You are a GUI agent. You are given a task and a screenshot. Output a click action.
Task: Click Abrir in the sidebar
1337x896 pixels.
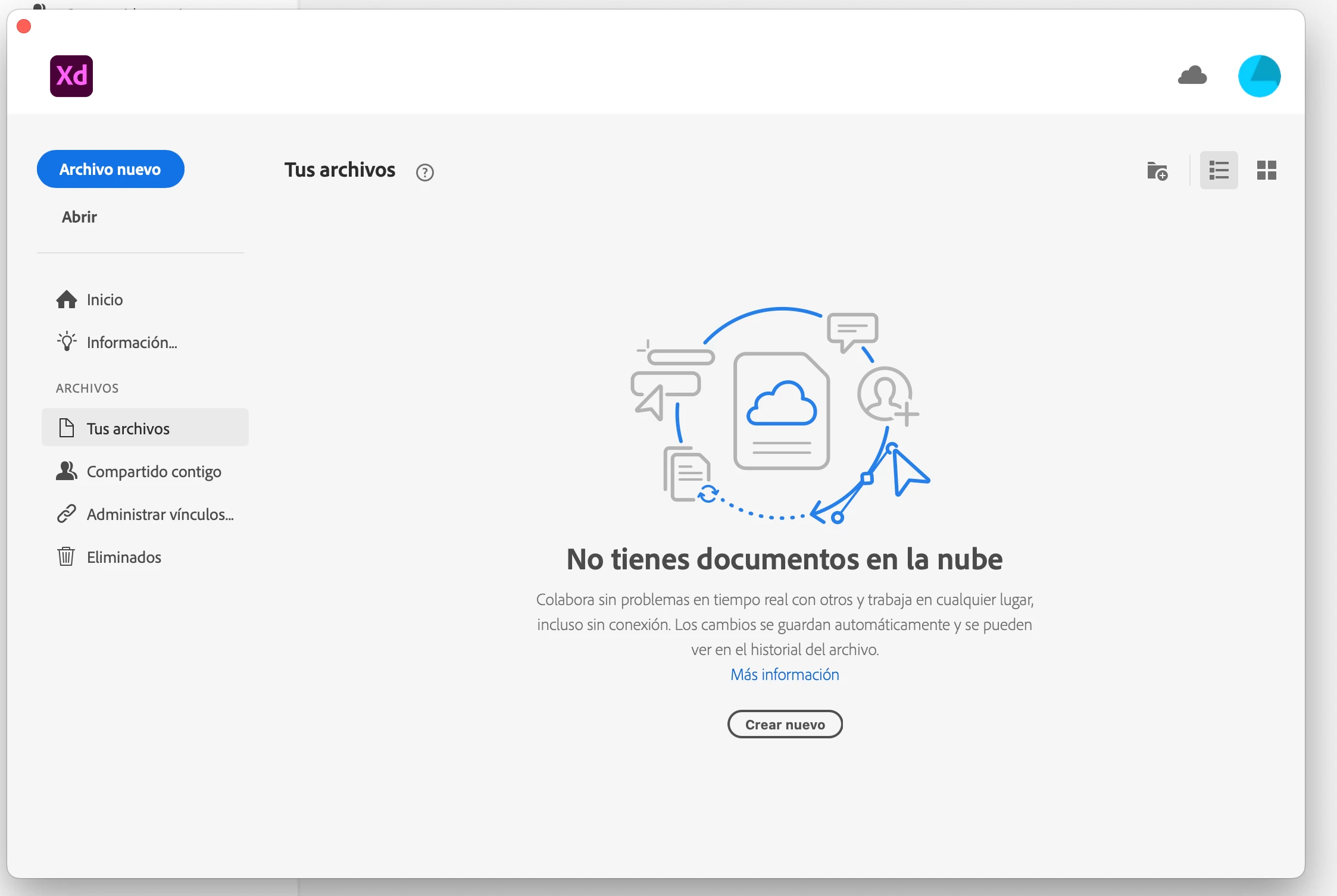(79, 217)
